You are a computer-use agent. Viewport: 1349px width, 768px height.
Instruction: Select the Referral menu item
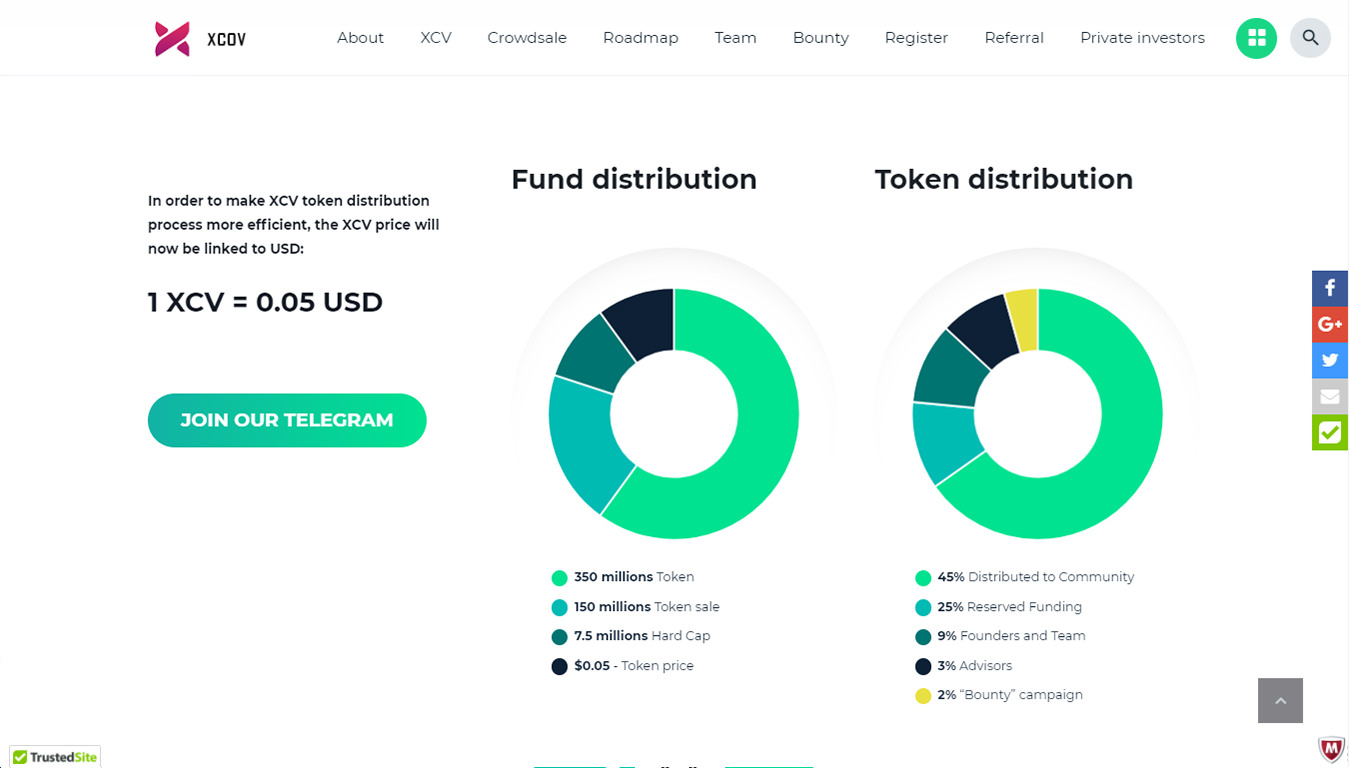click(1014, 38)
